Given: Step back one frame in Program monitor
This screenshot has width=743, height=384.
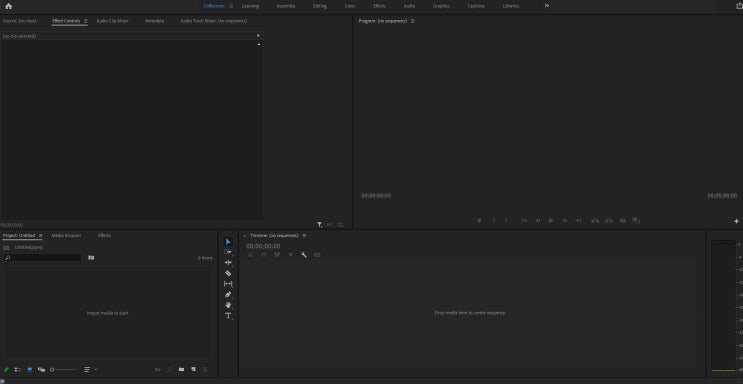Looking at the screenshot, I should click(x=537, y=220).
